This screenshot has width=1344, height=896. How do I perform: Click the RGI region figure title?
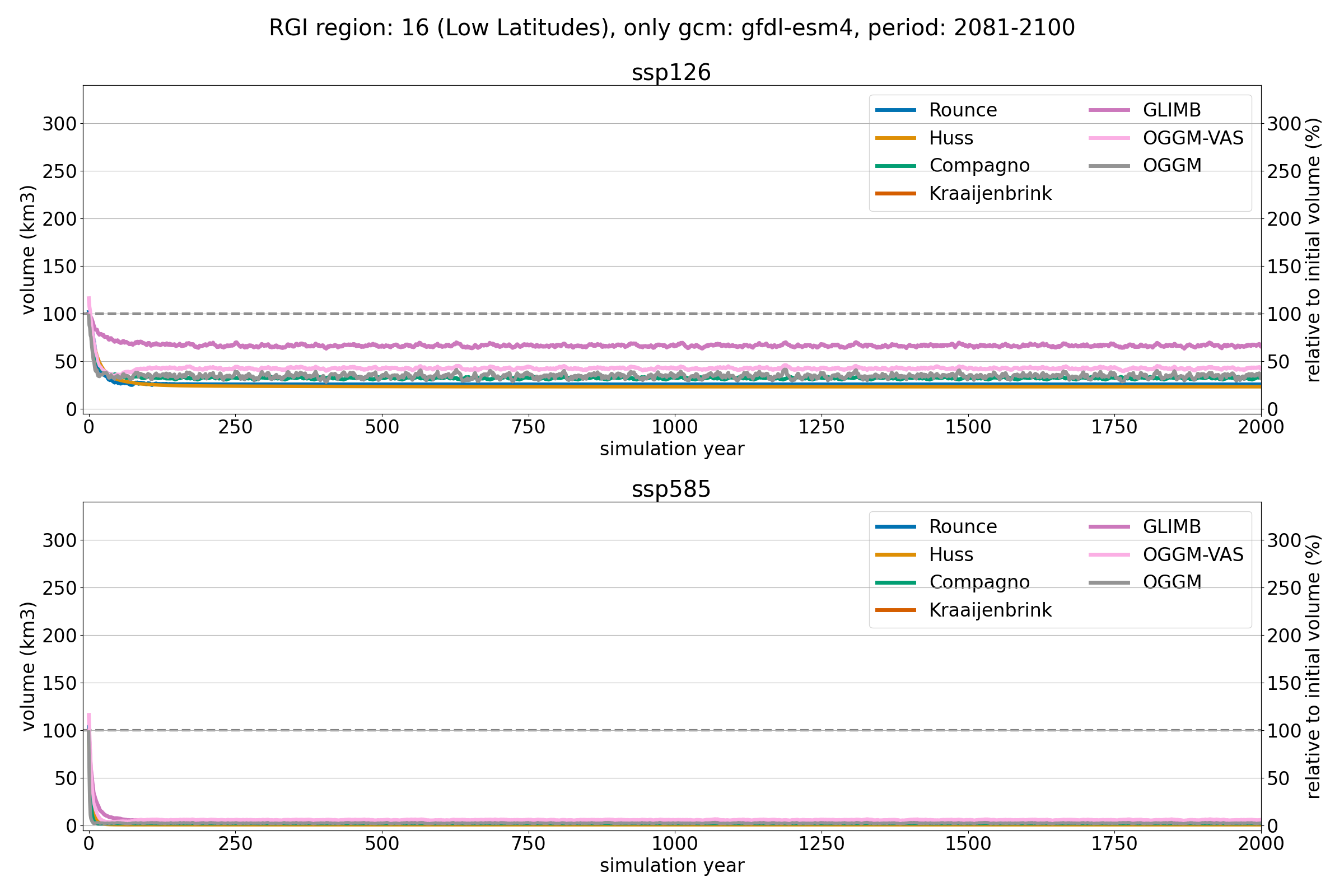pyautogui.click(x=671, y=28)
